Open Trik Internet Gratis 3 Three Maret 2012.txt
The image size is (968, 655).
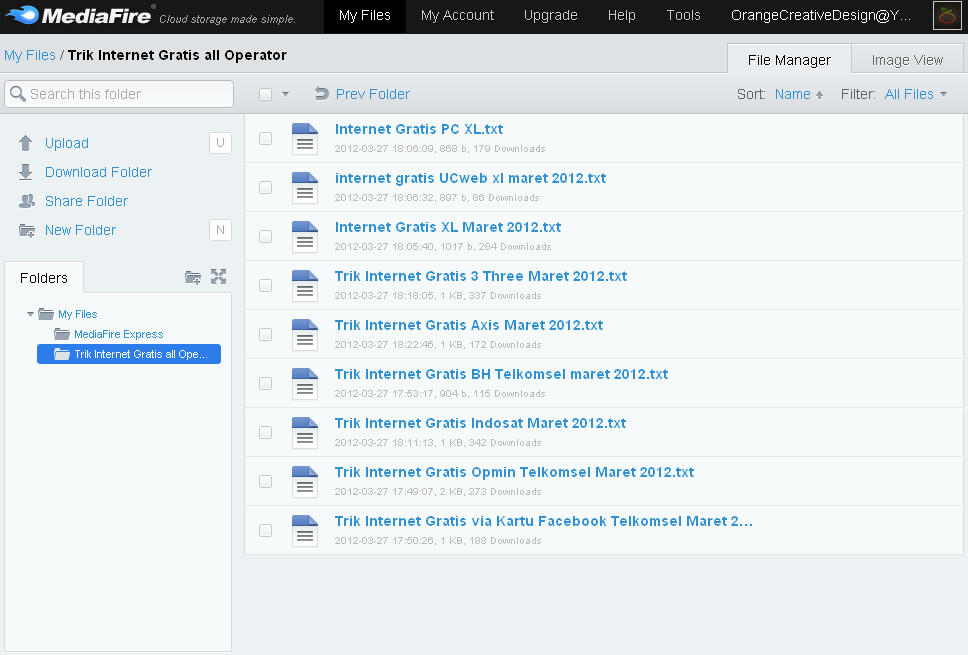point(481,276)
